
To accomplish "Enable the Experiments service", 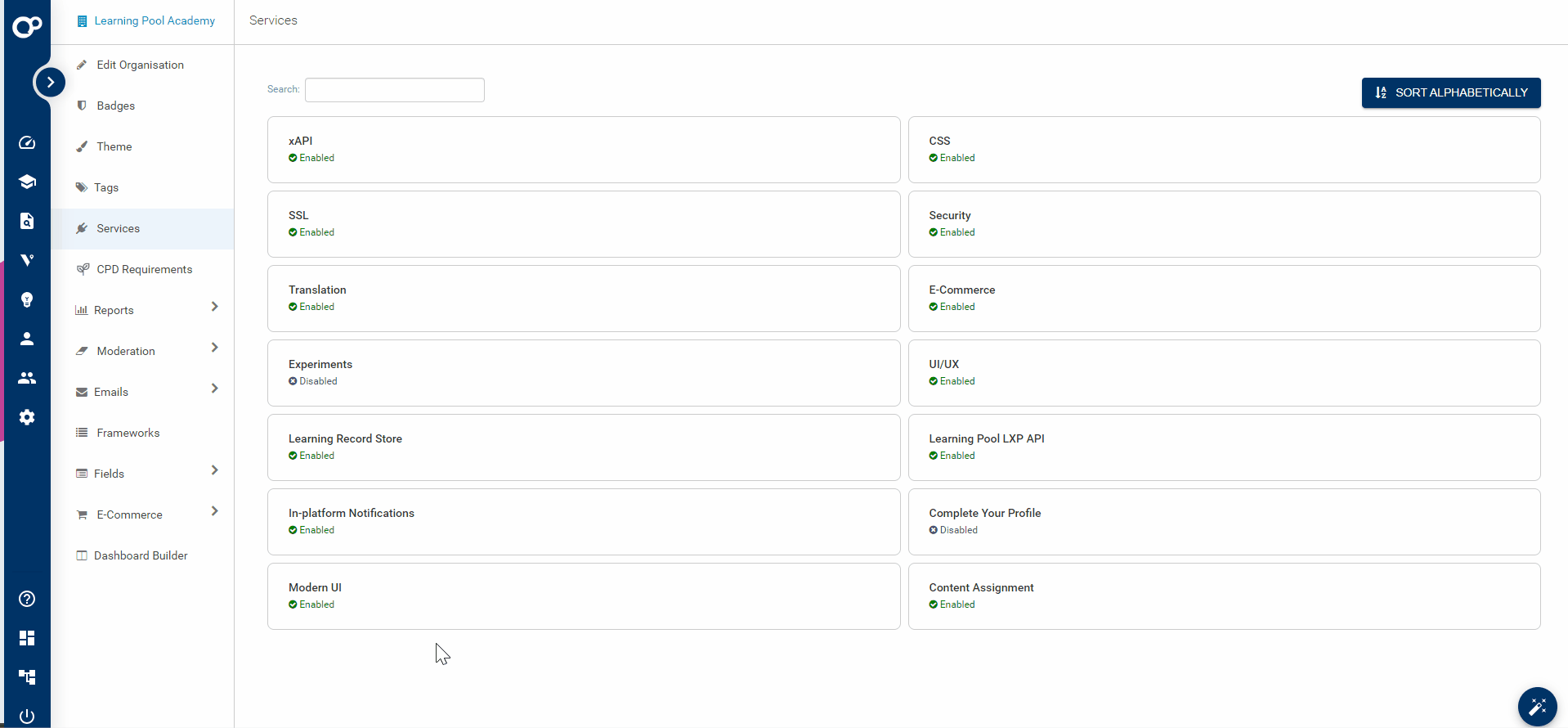I will coord(583,372).
